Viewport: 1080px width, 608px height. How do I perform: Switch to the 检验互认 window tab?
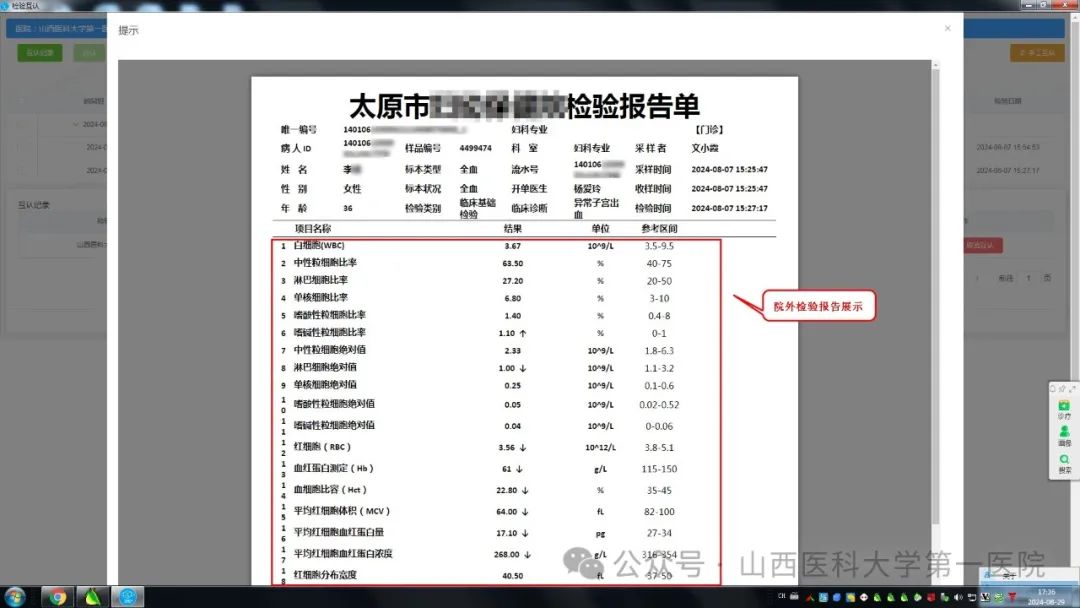coord(25,6)
